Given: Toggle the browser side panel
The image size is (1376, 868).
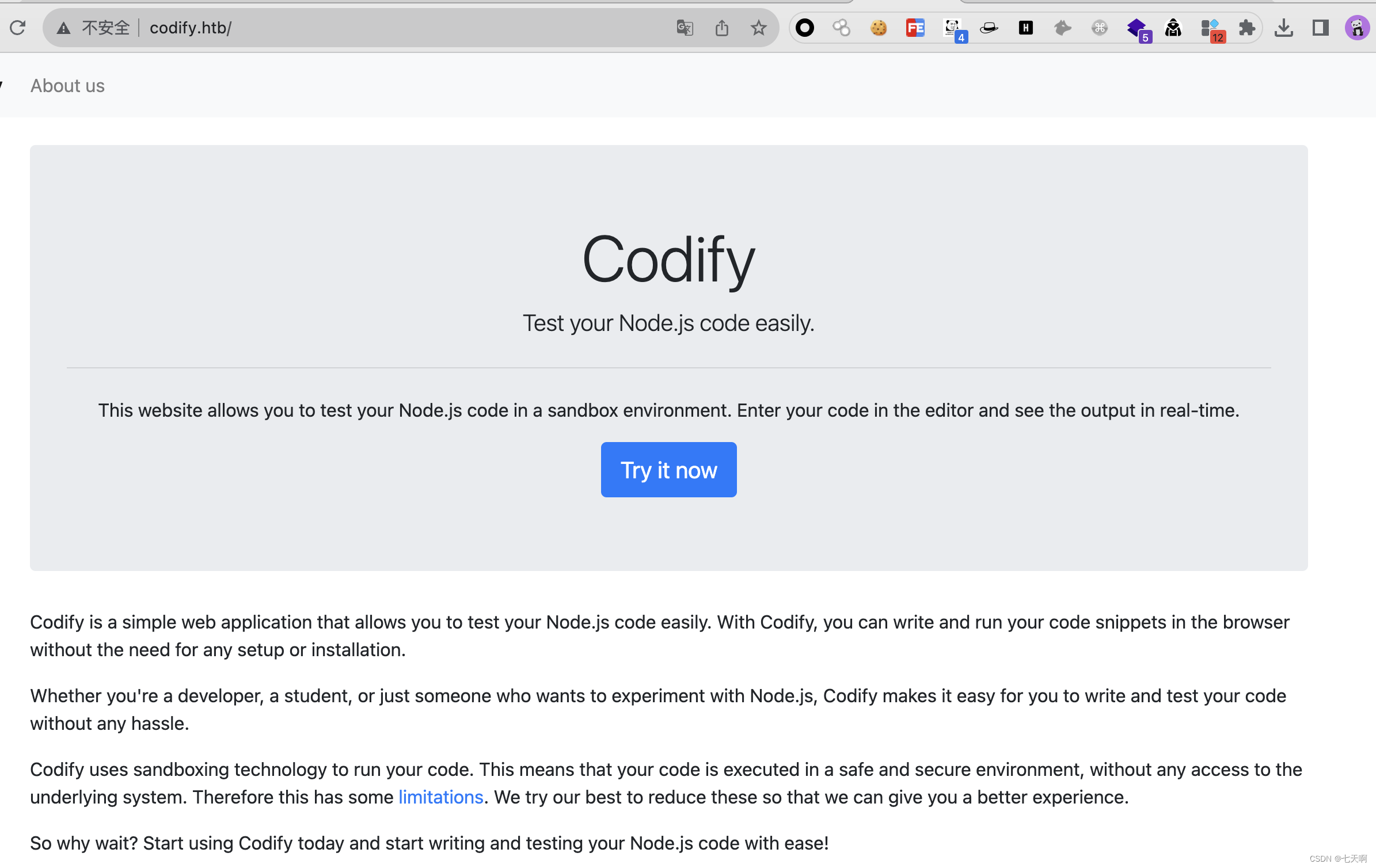Looking at the screenshot, I should 1321,28.
